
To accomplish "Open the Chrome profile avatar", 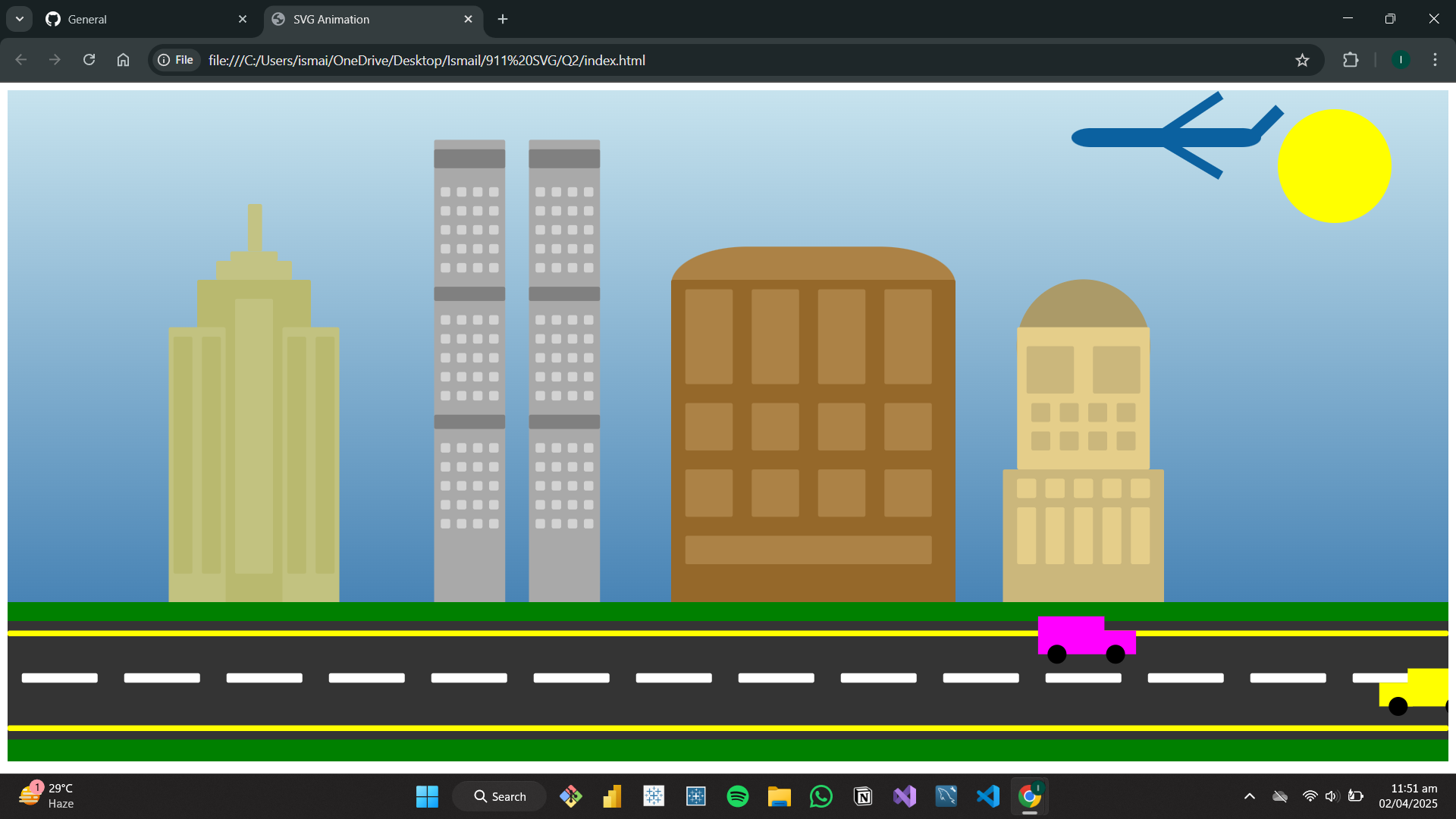I will point(1401,60).
